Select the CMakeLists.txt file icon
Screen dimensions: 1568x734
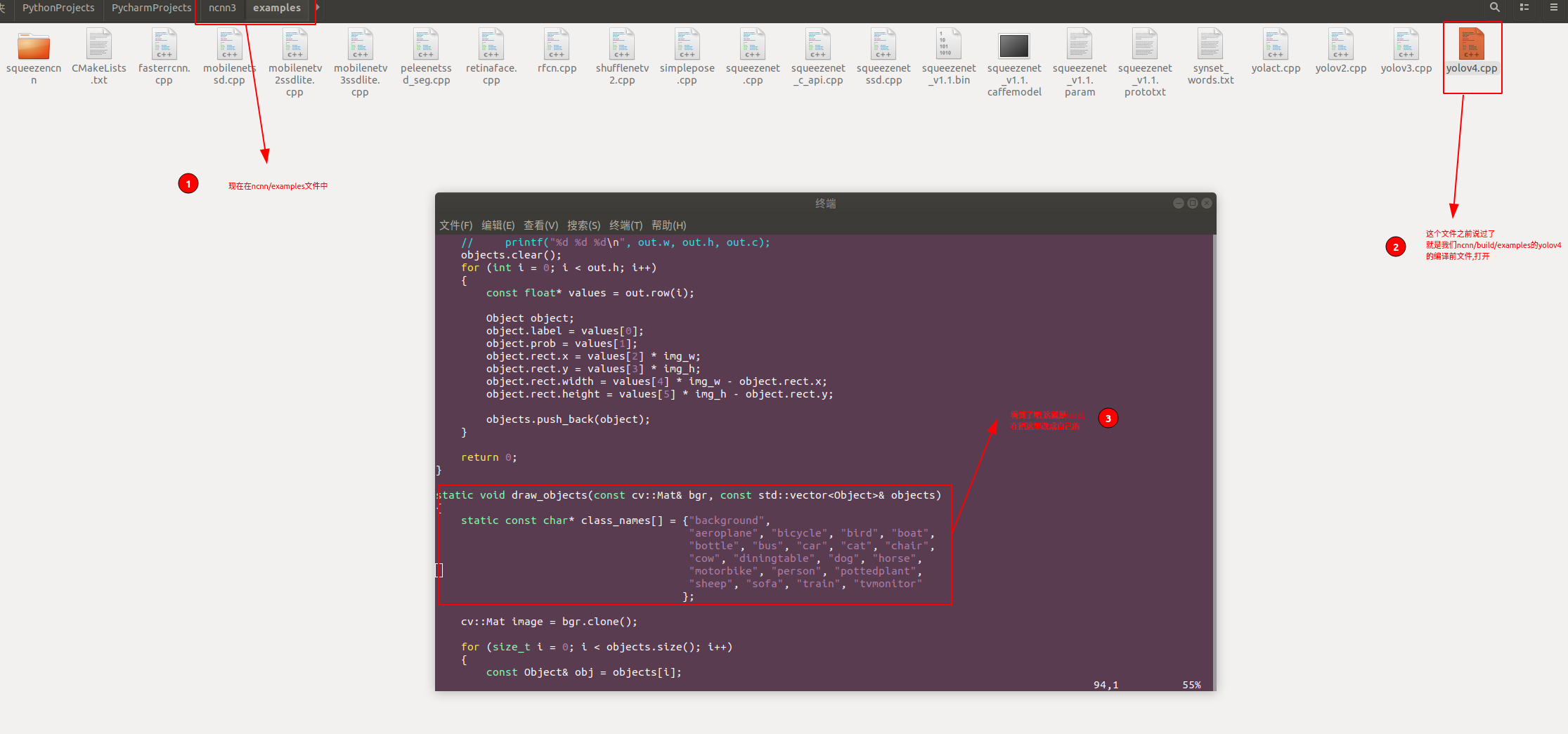pos(99,44)
